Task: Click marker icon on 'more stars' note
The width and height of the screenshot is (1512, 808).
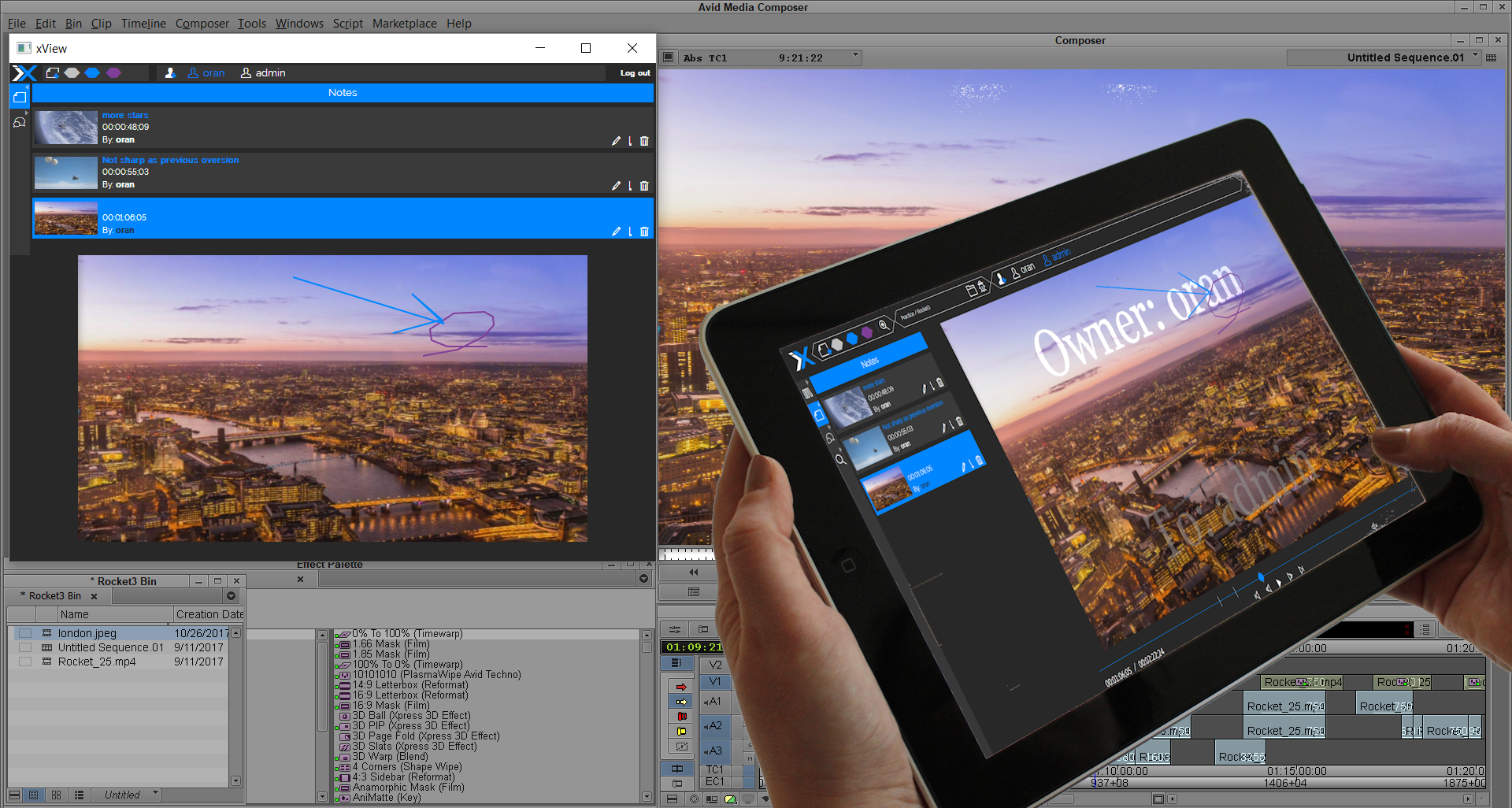Action: tap(630, 141)
